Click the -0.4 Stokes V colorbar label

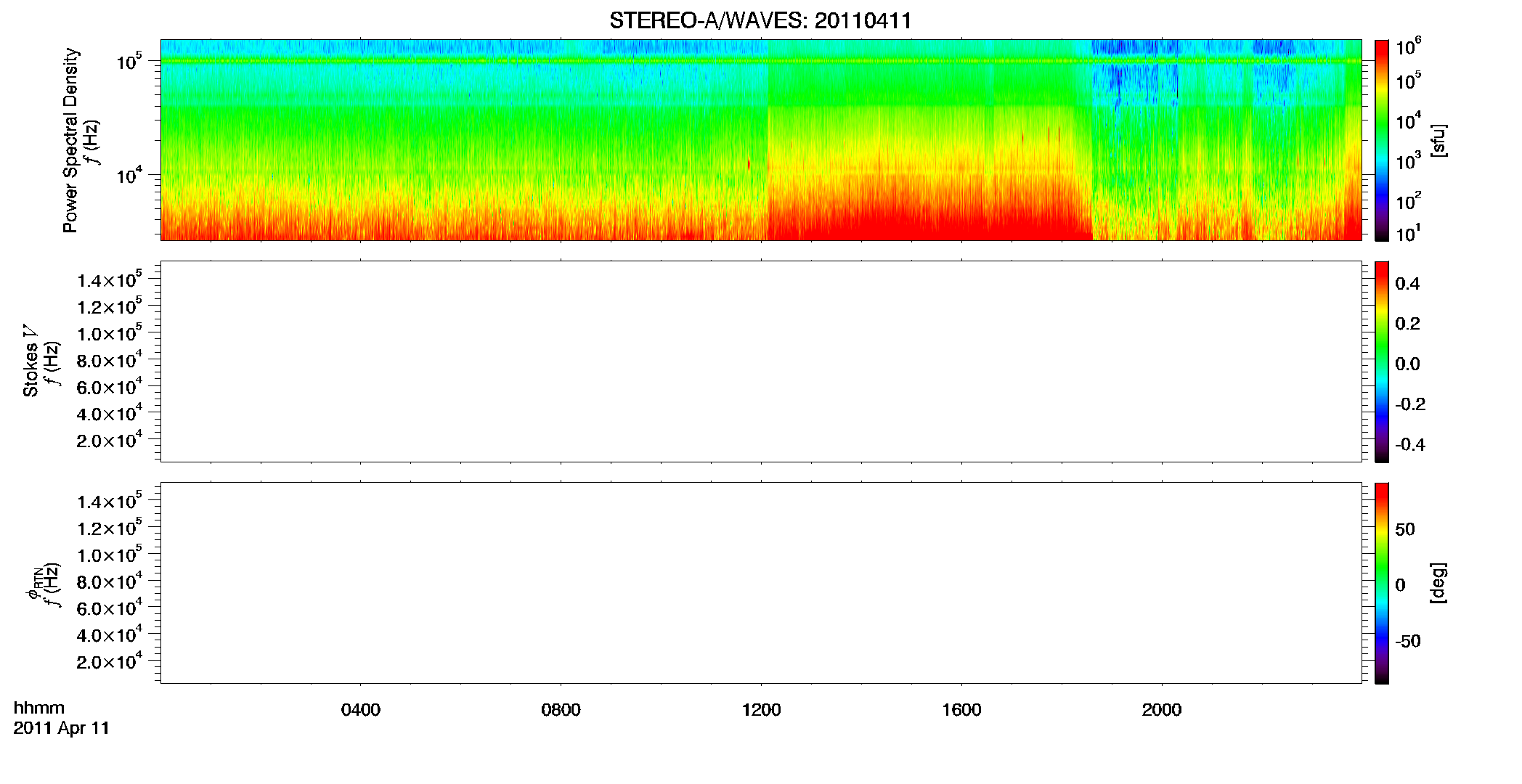1410,445
